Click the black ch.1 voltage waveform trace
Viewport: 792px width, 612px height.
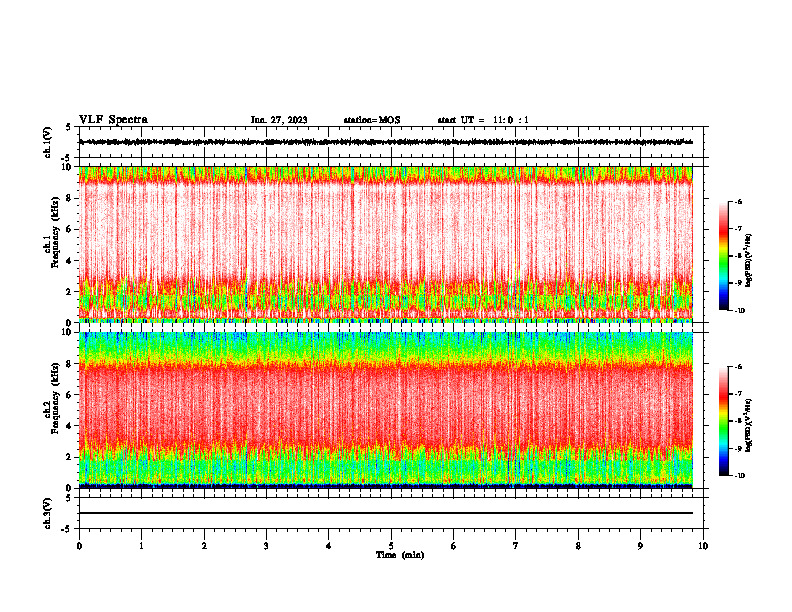385,142
